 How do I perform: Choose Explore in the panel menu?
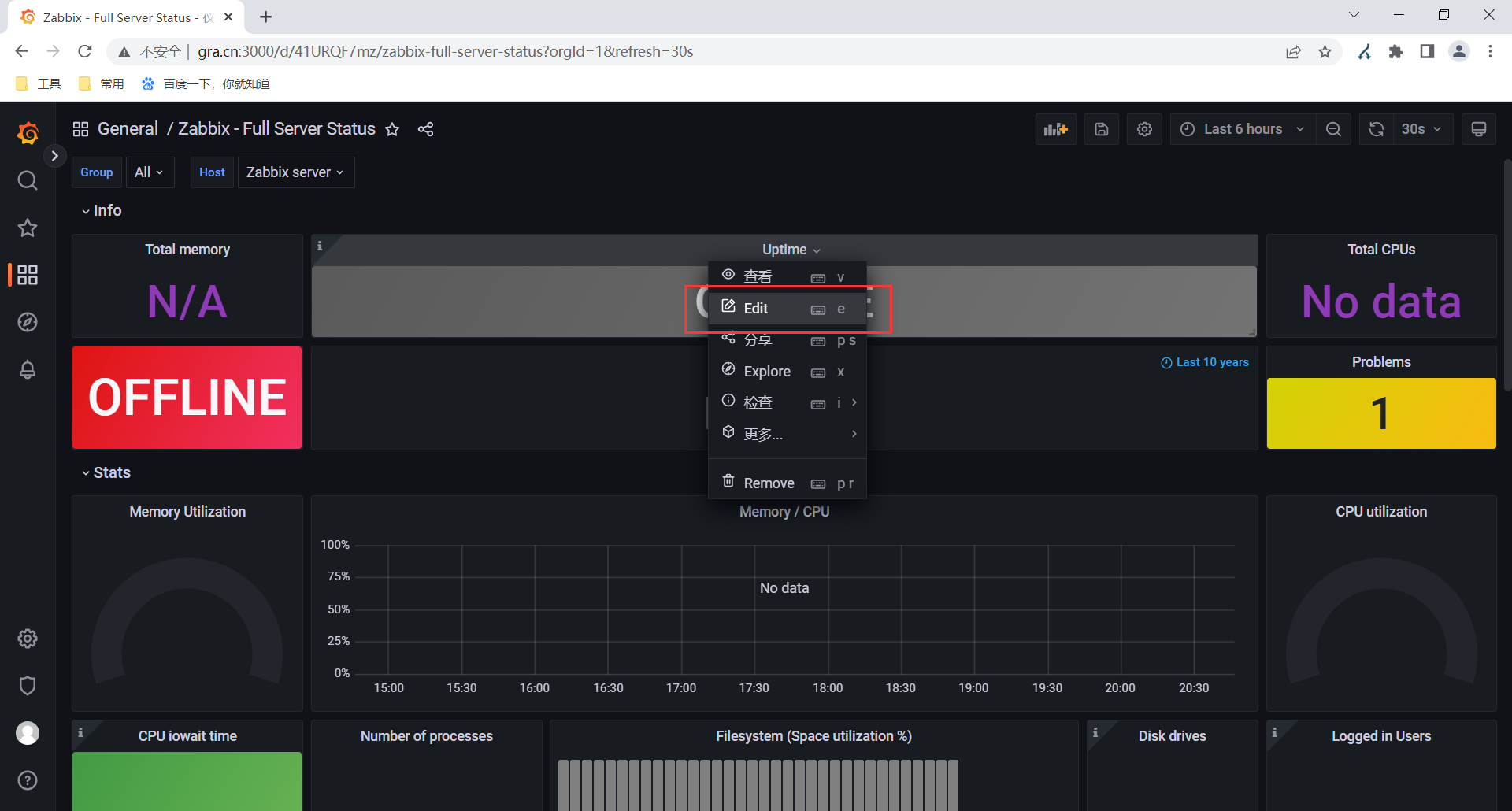[x=787, y=371]
